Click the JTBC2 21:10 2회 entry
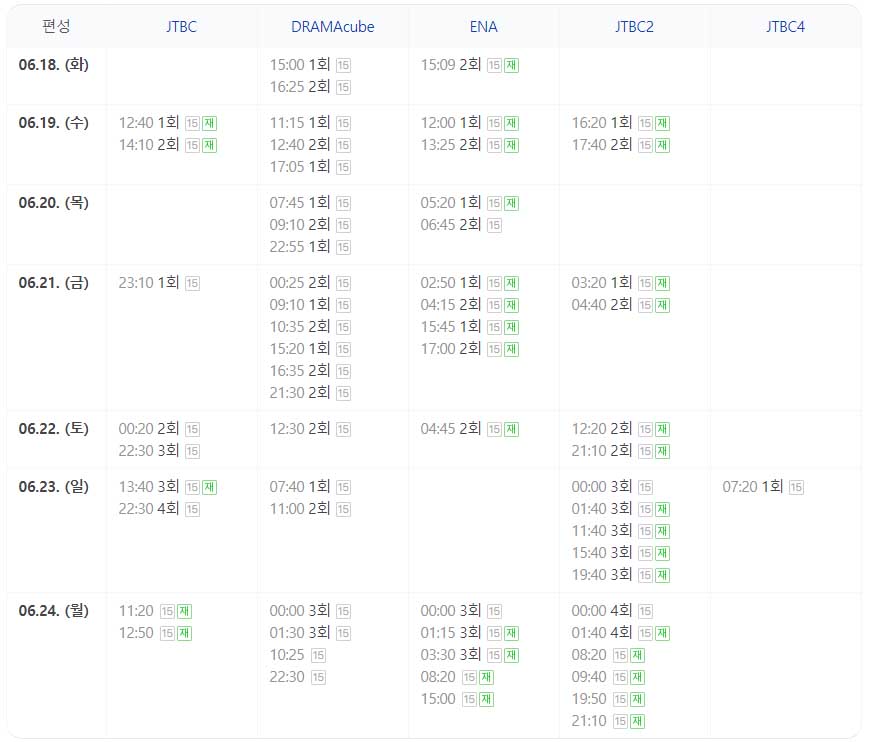The width and height of the screenshot is (871, 742). (x=602, y=450)
